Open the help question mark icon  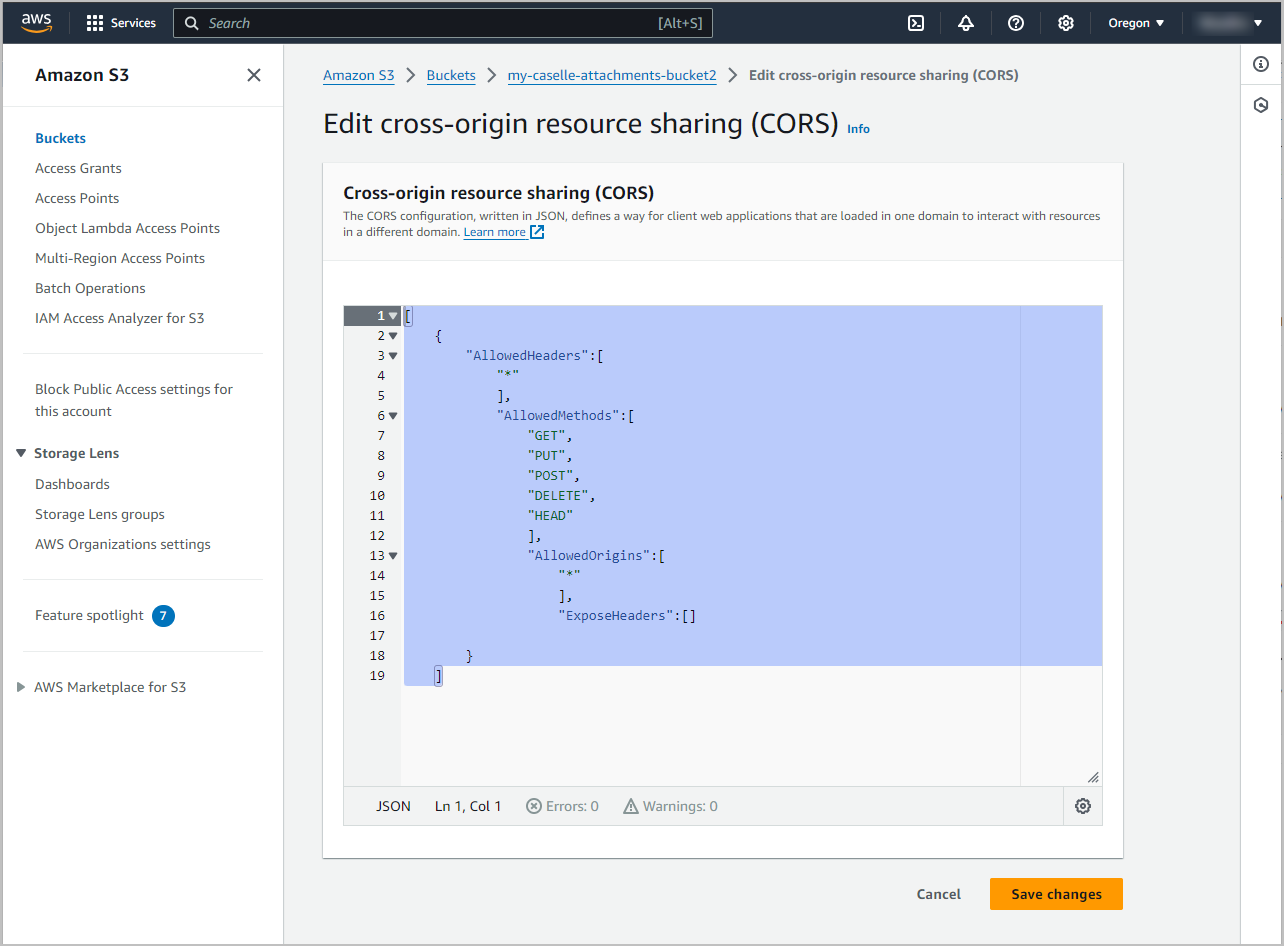[x=1016, y=23]
